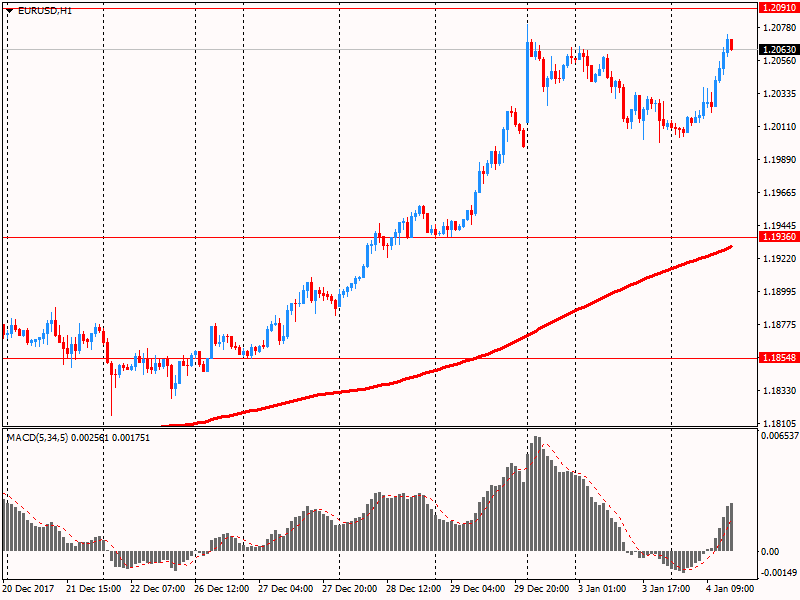
Task: Select the 29 Dec 20:00 time label
Action: click(x=541, y=589)
